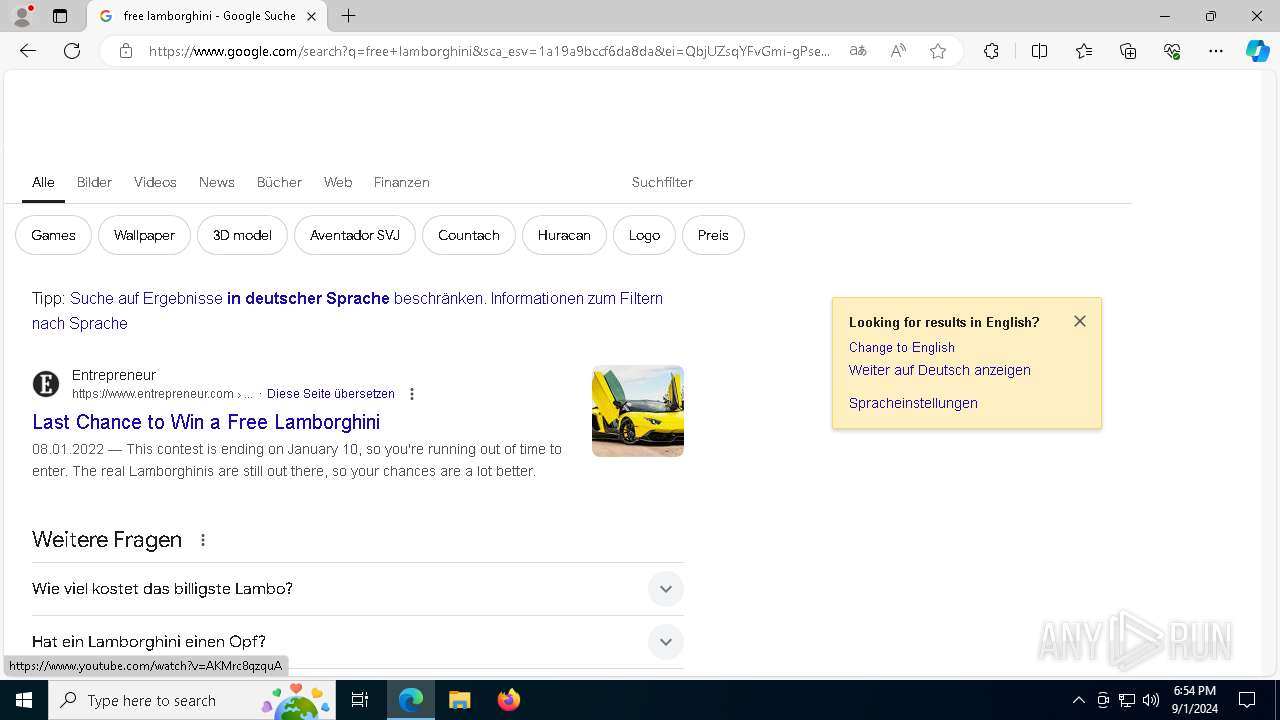
Task: Open Collections icon
Action: click(x=1128, y=51)
